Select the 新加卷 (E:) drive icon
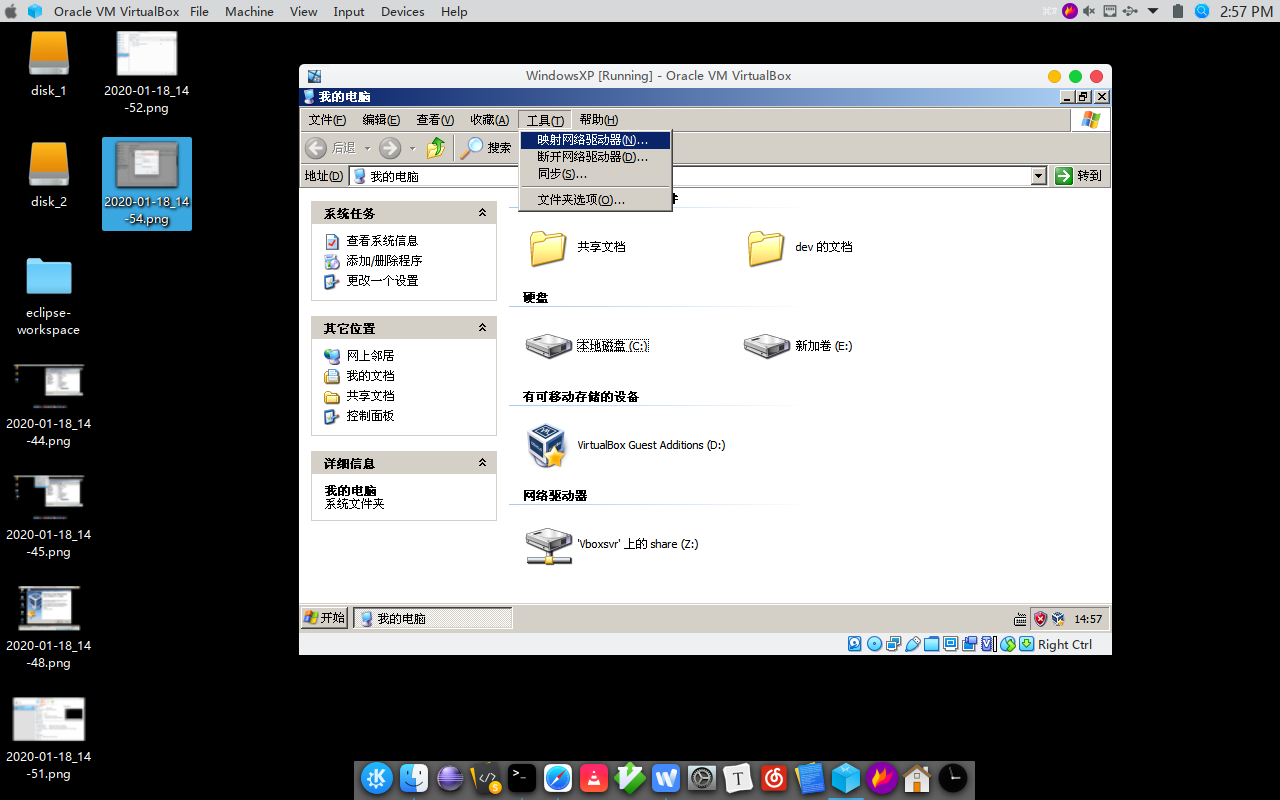Image resolution: width=1280 pixels, height=800 pixels. tap(767, 346)
